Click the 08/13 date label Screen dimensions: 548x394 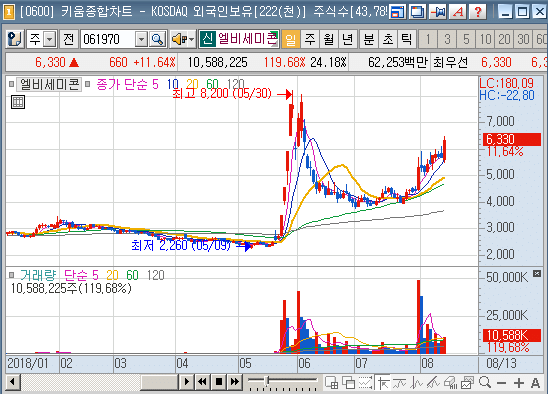pyautogui.click(x=501, y=364)
